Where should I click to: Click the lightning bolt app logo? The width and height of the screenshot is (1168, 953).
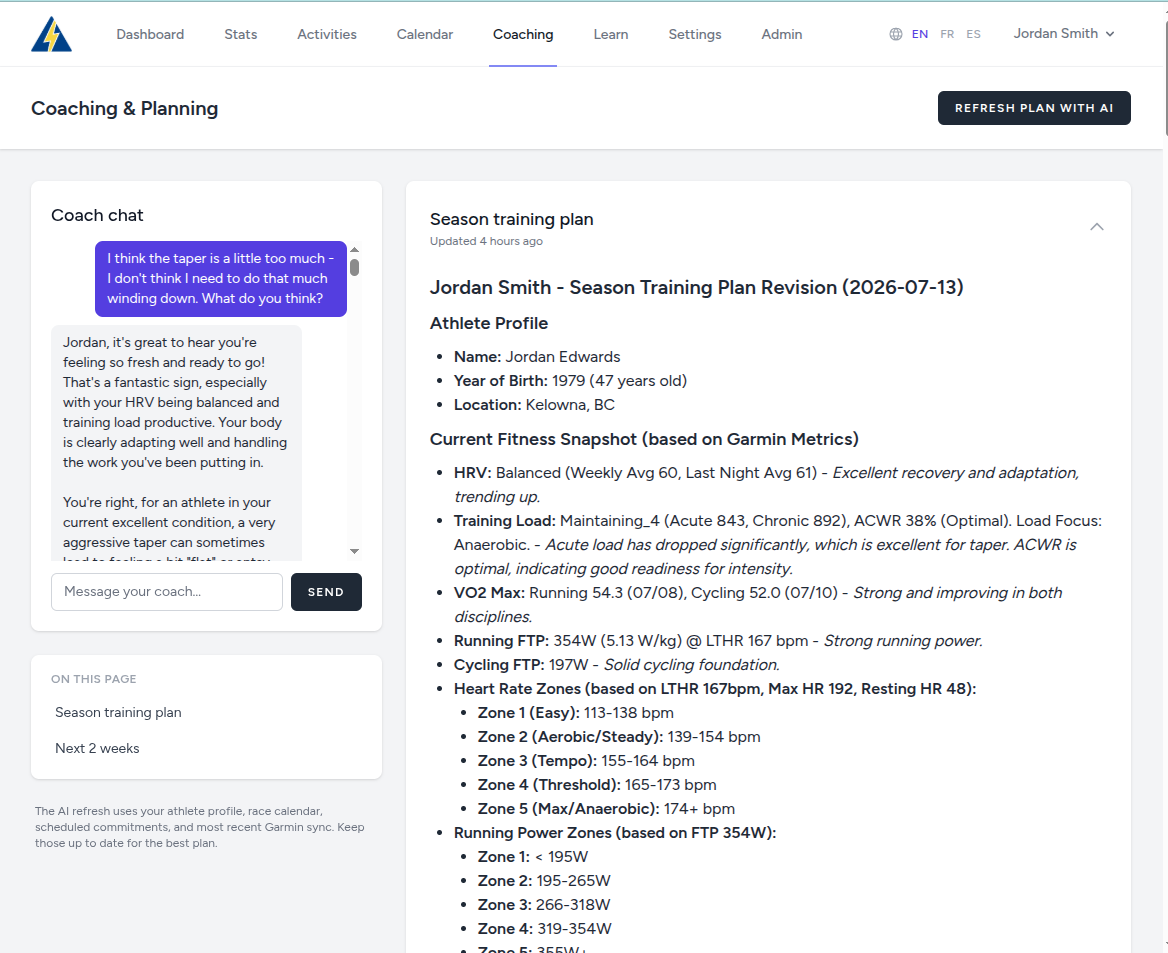coord(51,34)
